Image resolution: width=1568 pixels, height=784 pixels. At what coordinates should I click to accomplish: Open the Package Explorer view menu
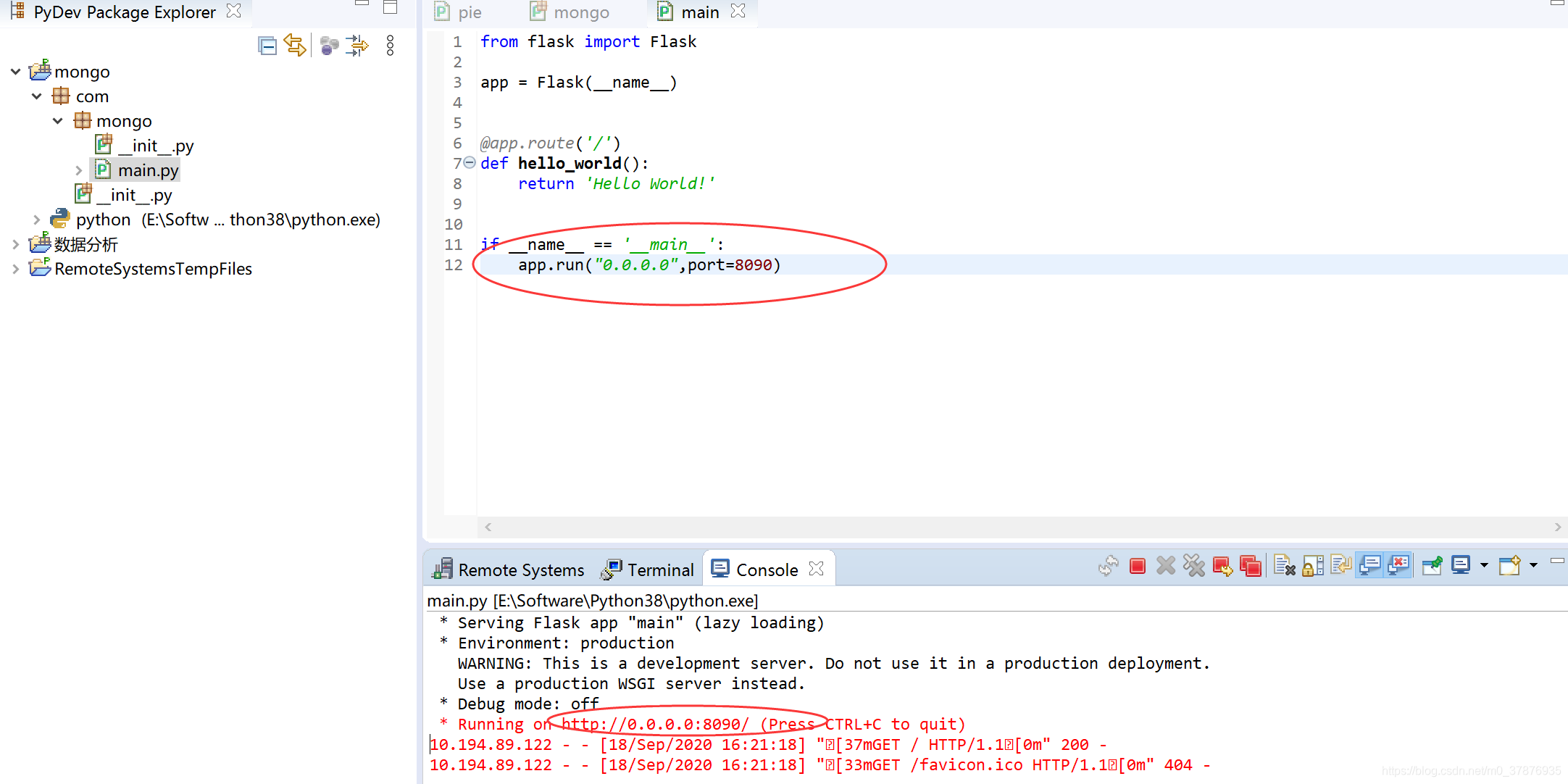coord(389,45)
